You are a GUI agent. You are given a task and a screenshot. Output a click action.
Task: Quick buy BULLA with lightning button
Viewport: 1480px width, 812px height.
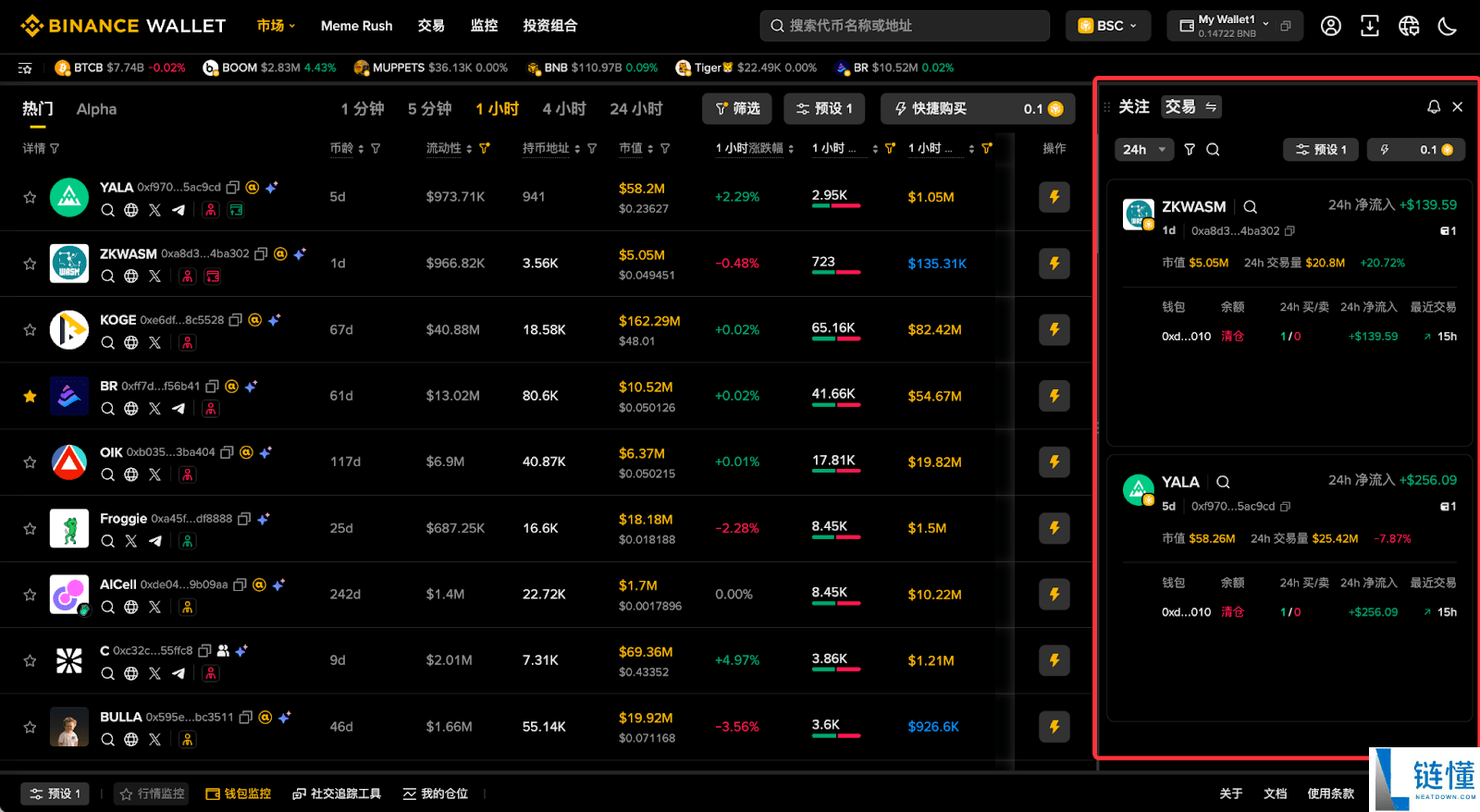point(1054,727)
